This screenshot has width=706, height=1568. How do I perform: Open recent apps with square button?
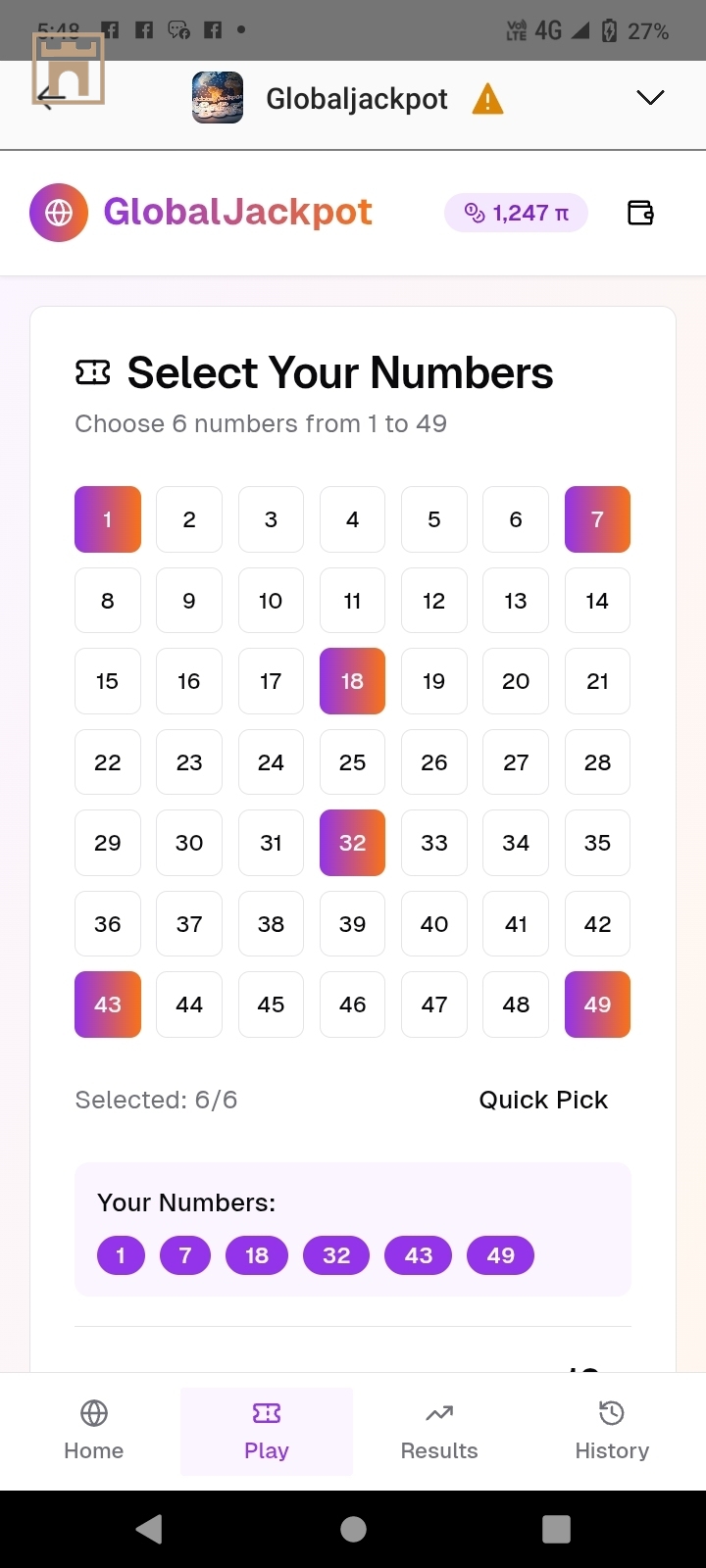(556, 1529)
